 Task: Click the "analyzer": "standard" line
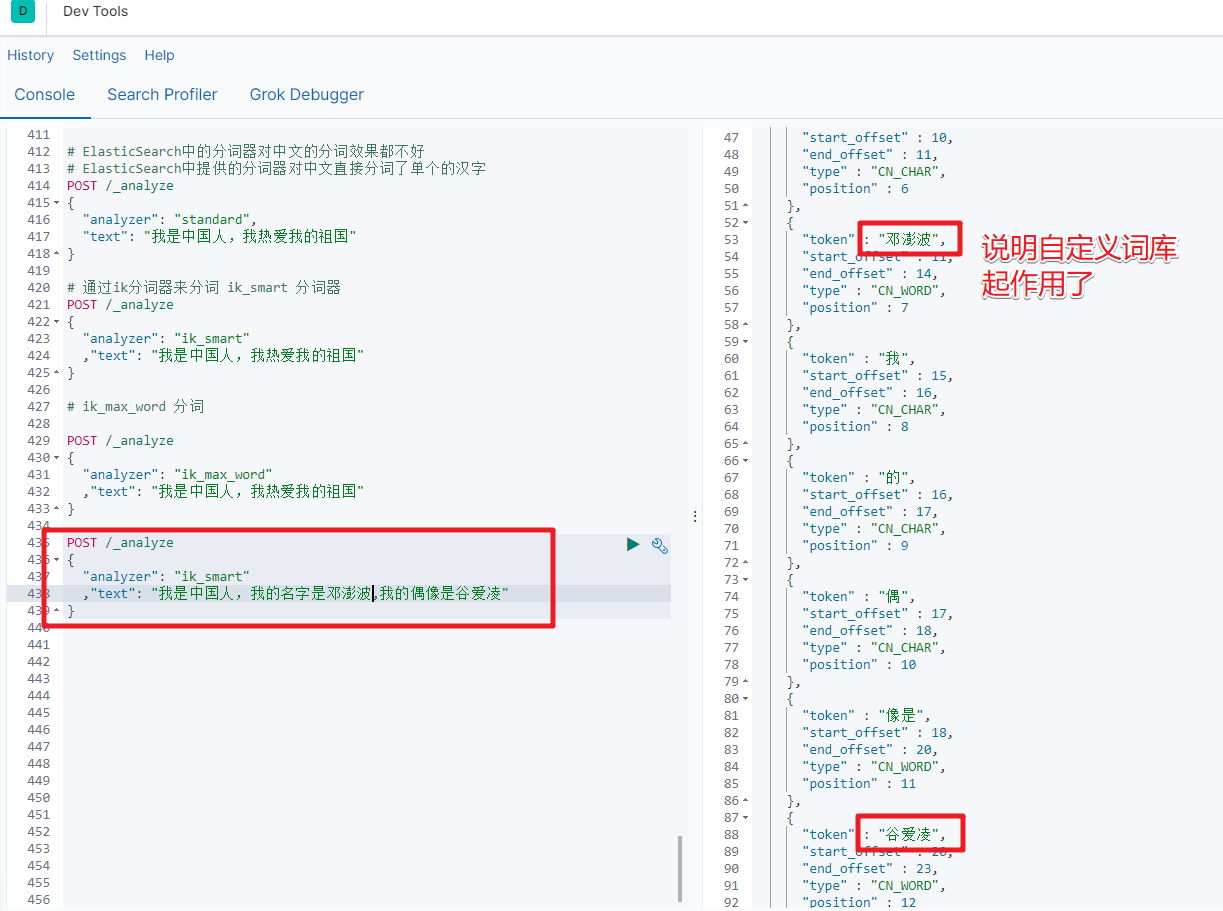point(170,220)
